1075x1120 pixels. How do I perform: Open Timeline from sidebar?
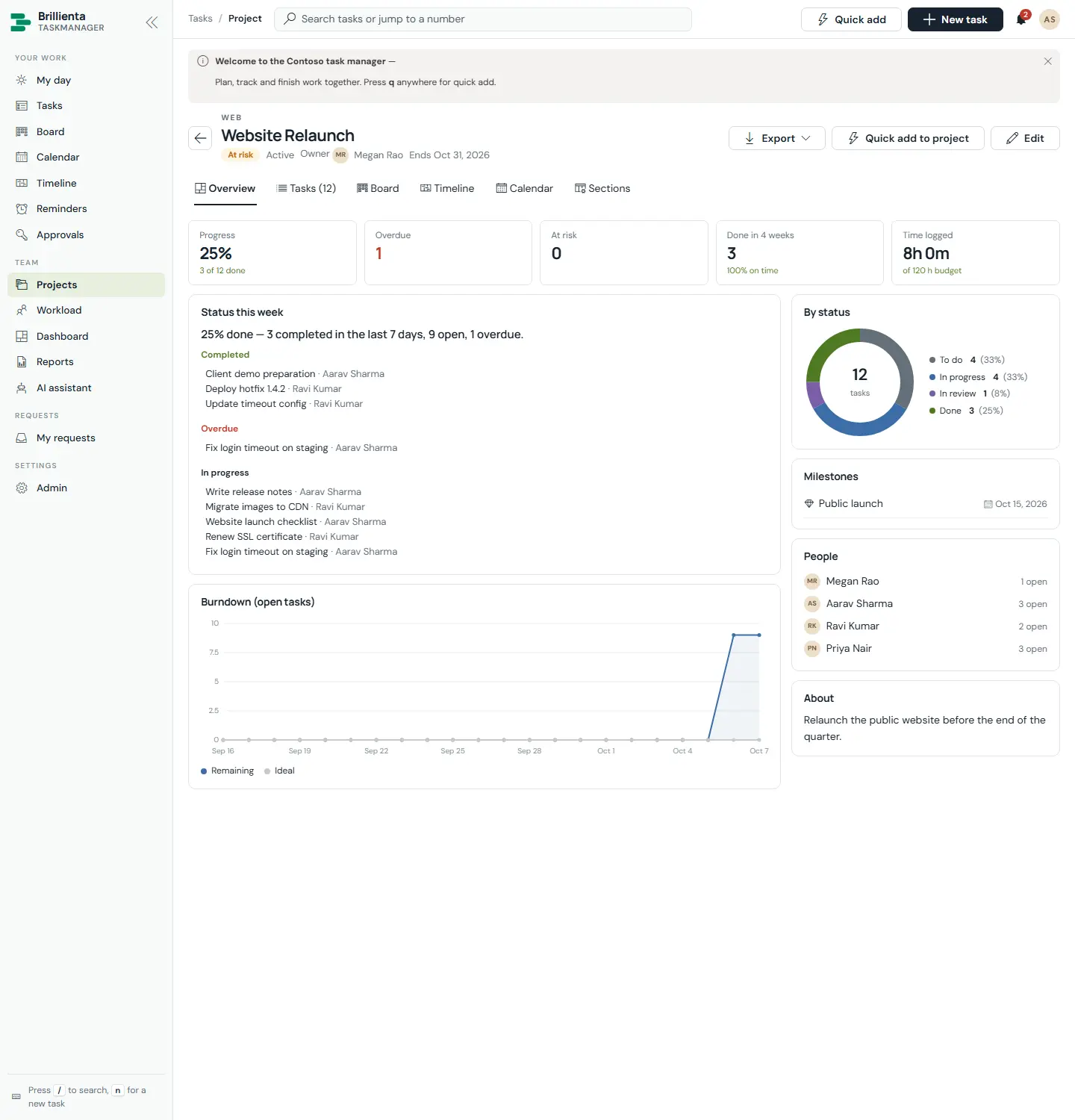86,183
